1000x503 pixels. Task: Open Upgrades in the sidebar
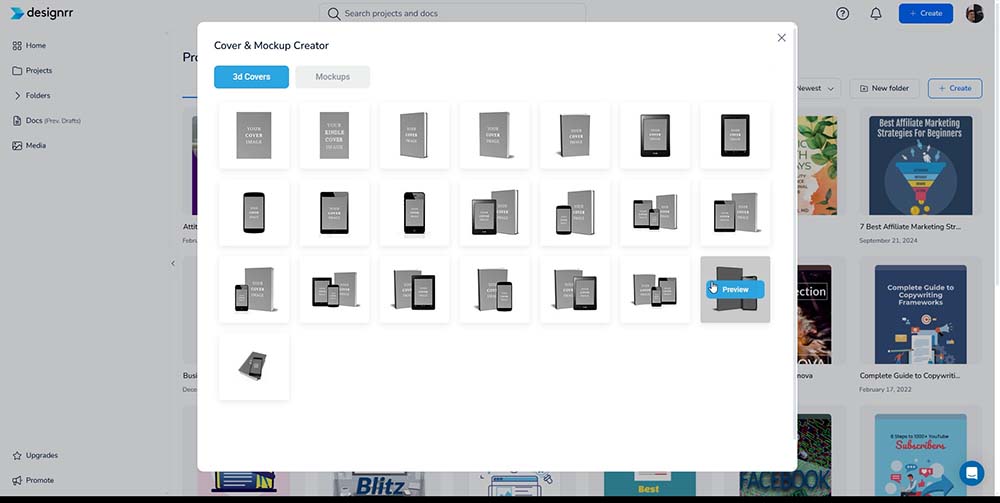pos(41,455)
